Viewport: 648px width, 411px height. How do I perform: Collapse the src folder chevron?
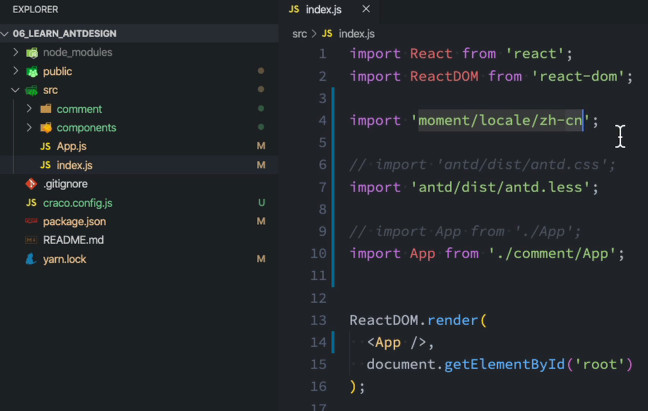click(15, 90)
